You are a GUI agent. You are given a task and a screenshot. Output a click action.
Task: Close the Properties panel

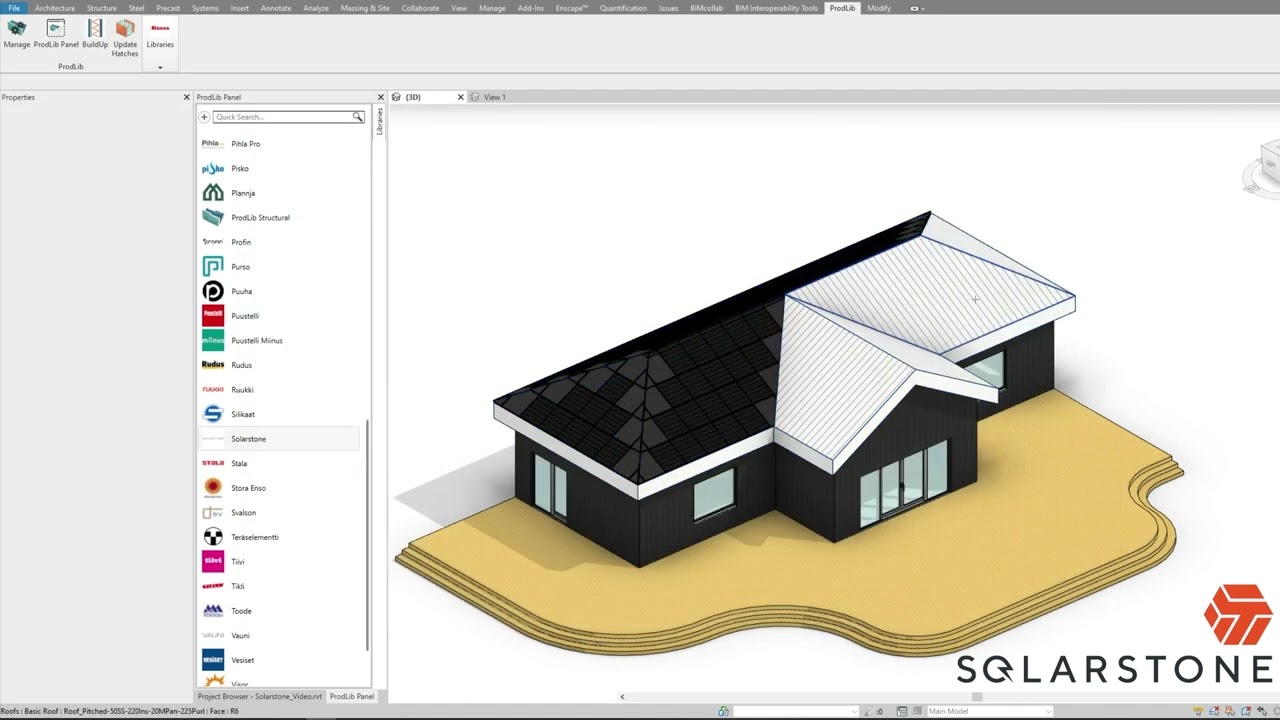click(x=186, y=97)
